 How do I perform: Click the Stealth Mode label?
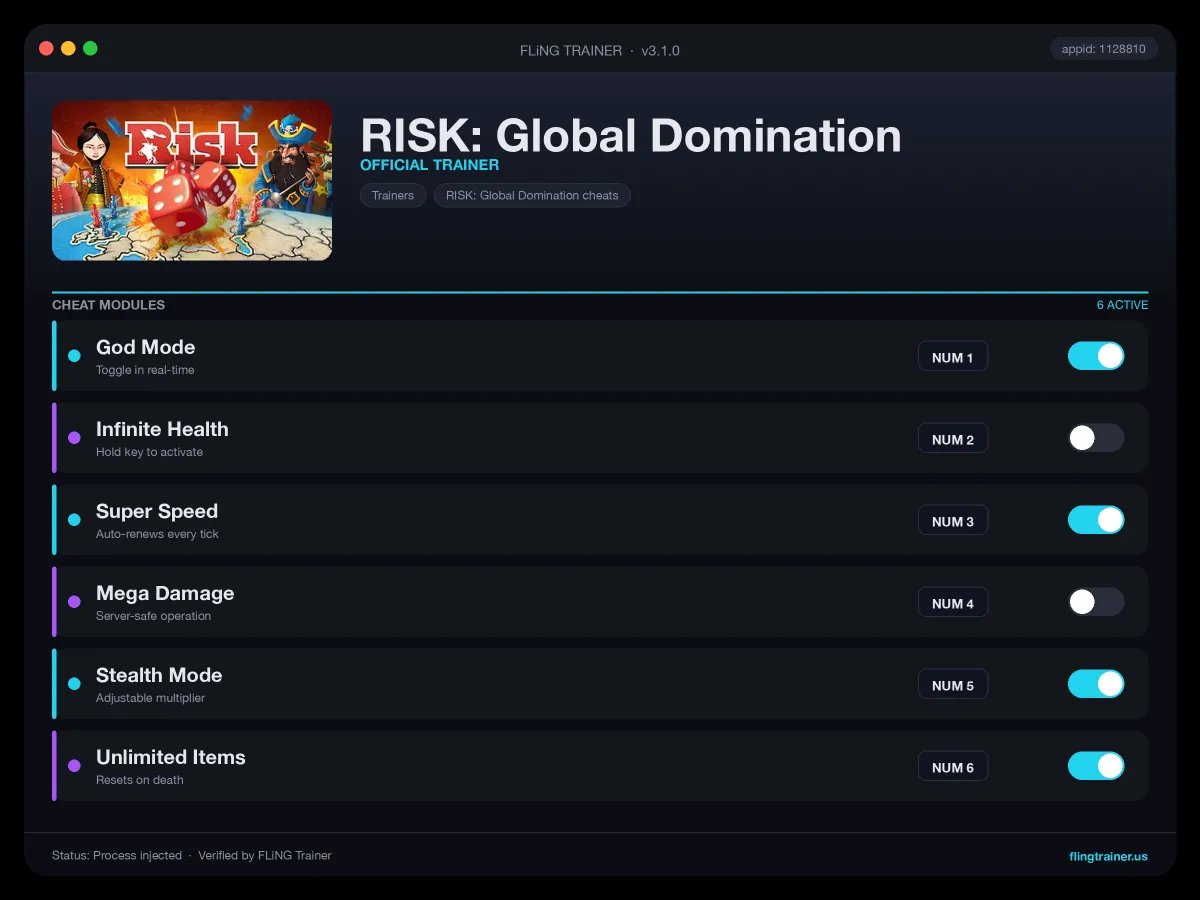click(159, 675)
